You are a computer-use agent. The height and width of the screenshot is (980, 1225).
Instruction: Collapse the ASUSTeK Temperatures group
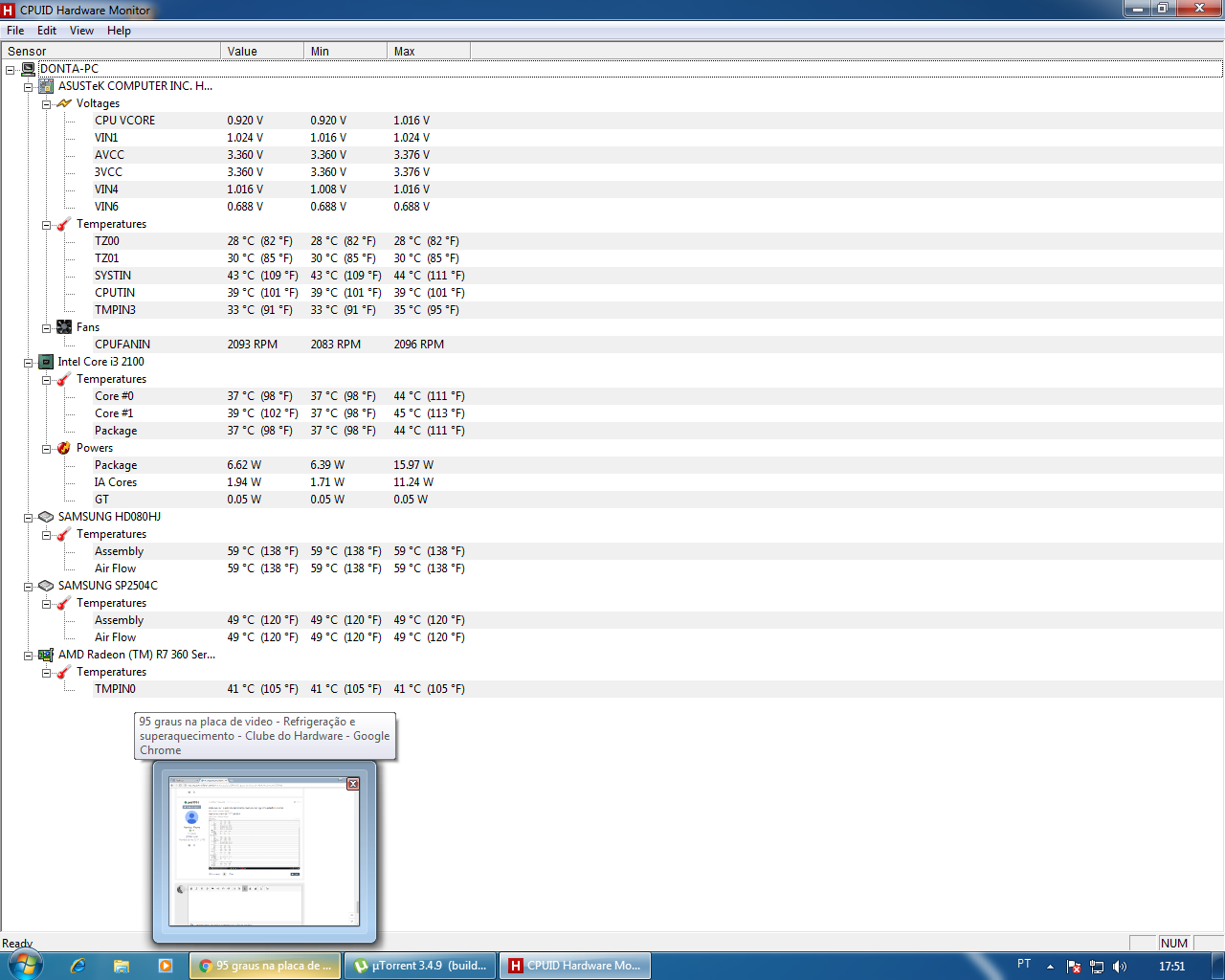[46, 225]
